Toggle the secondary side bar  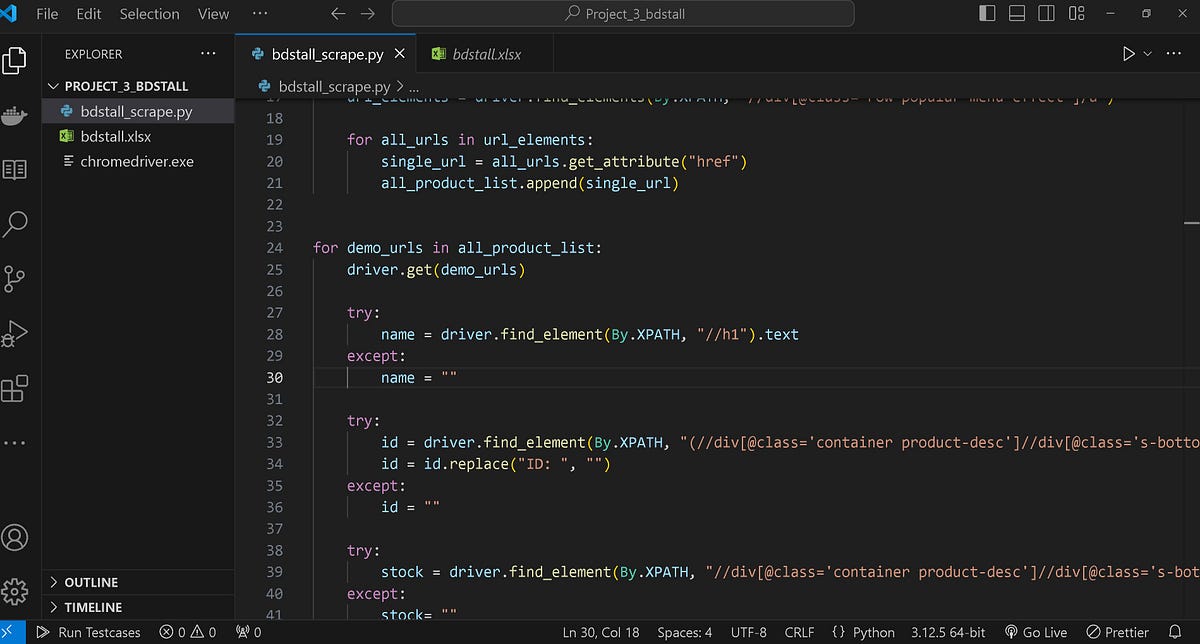pyautogui.click(x=1046, y=13)
